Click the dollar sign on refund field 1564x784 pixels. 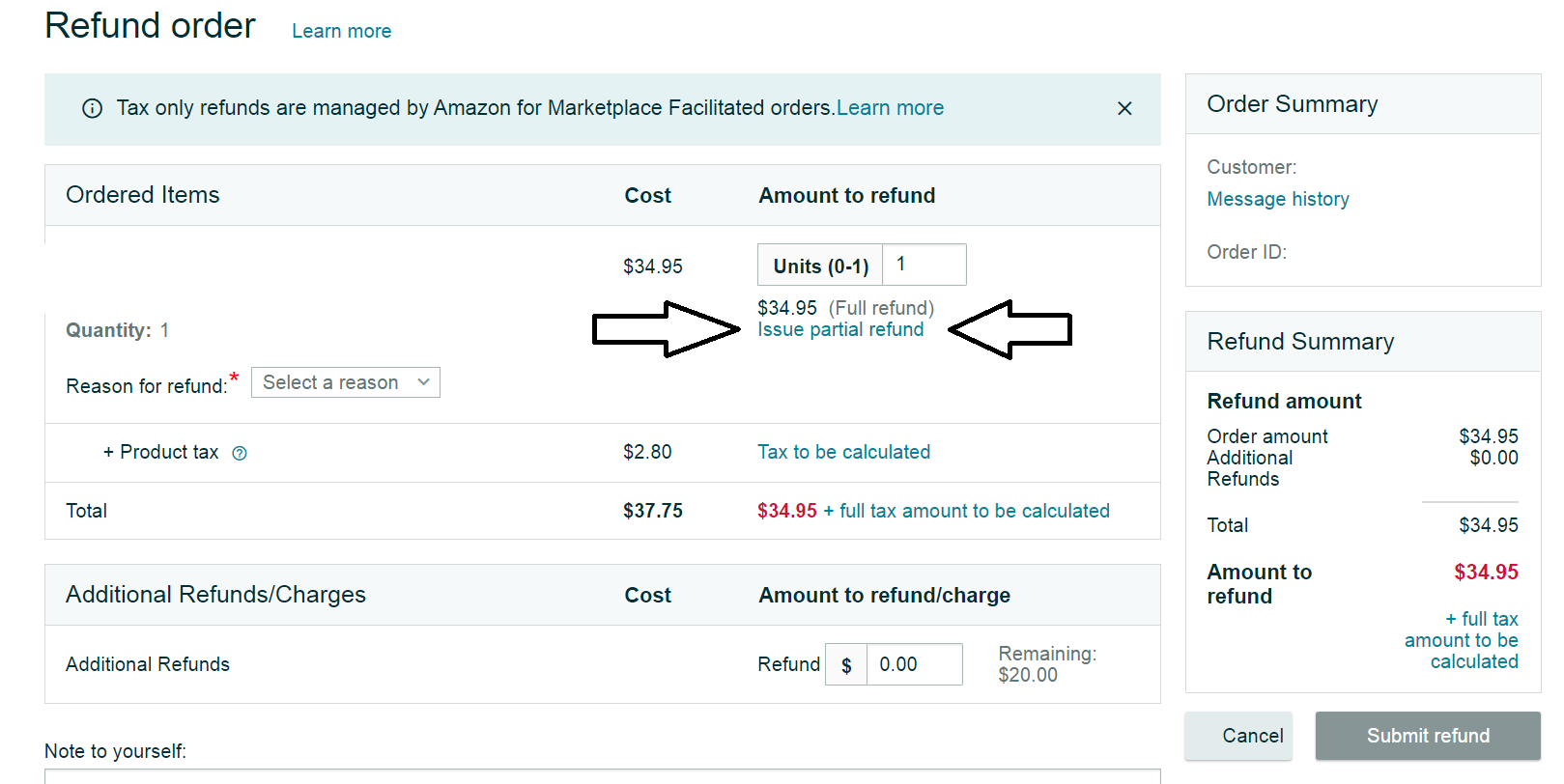pyautogui.click(x=846, y=665)
